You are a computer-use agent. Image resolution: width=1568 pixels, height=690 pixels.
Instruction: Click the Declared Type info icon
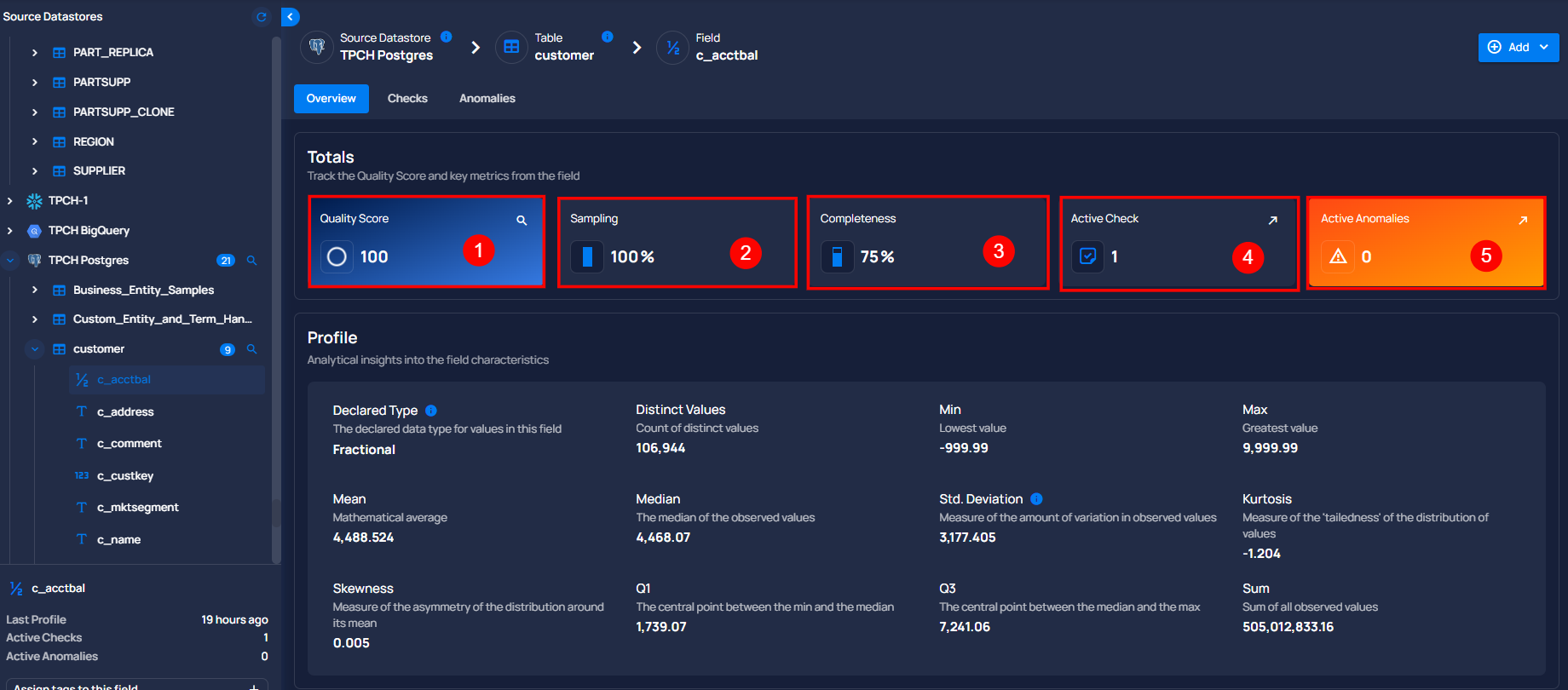point(431,411)
